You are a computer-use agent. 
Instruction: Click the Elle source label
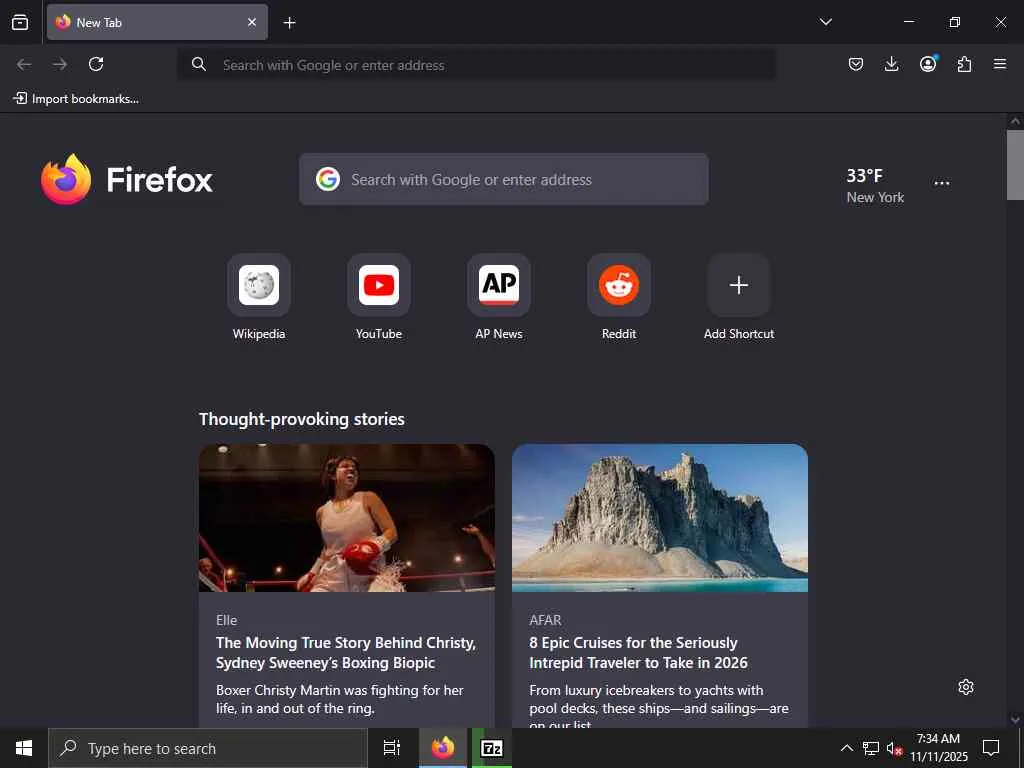pos(227,620)
